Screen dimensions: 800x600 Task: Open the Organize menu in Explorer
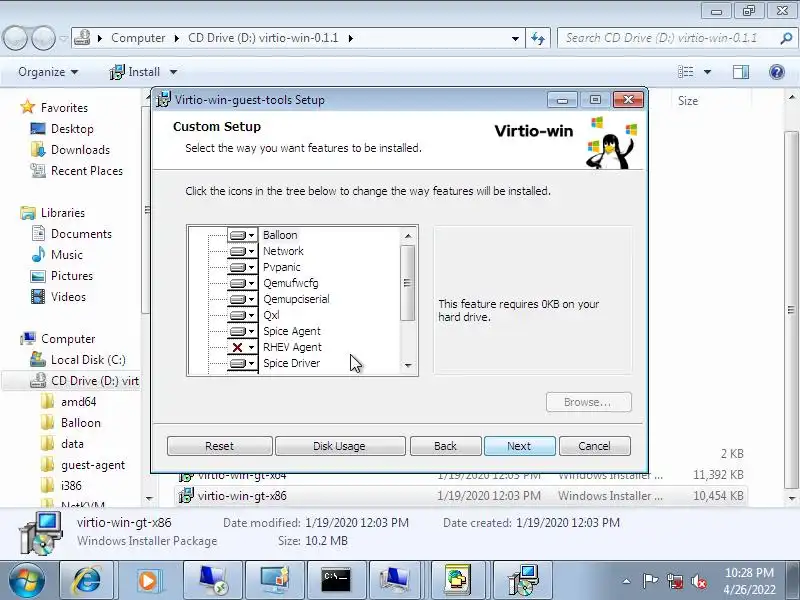(x=48, y=72)
